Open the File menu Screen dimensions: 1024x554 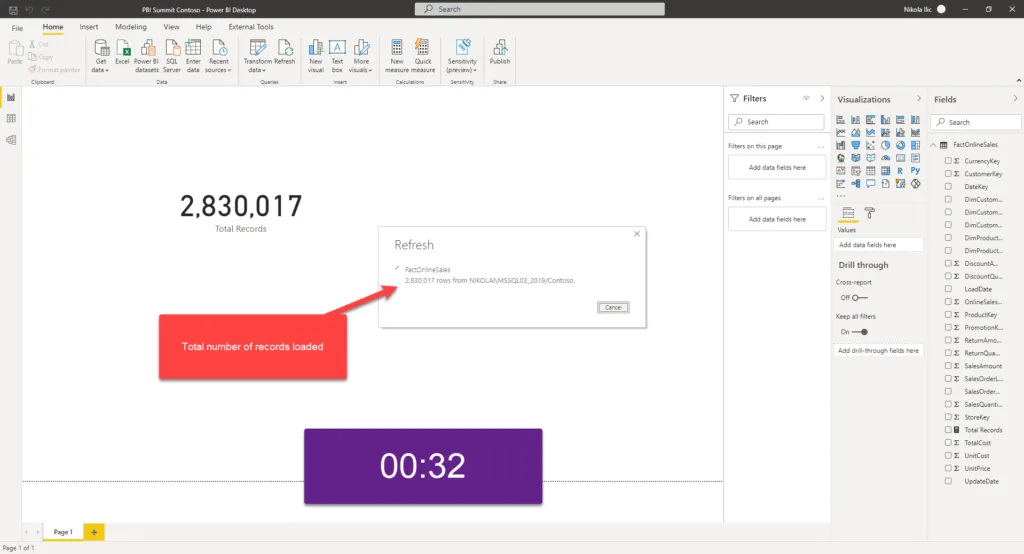pyautogui.click(x=17, y=27)
